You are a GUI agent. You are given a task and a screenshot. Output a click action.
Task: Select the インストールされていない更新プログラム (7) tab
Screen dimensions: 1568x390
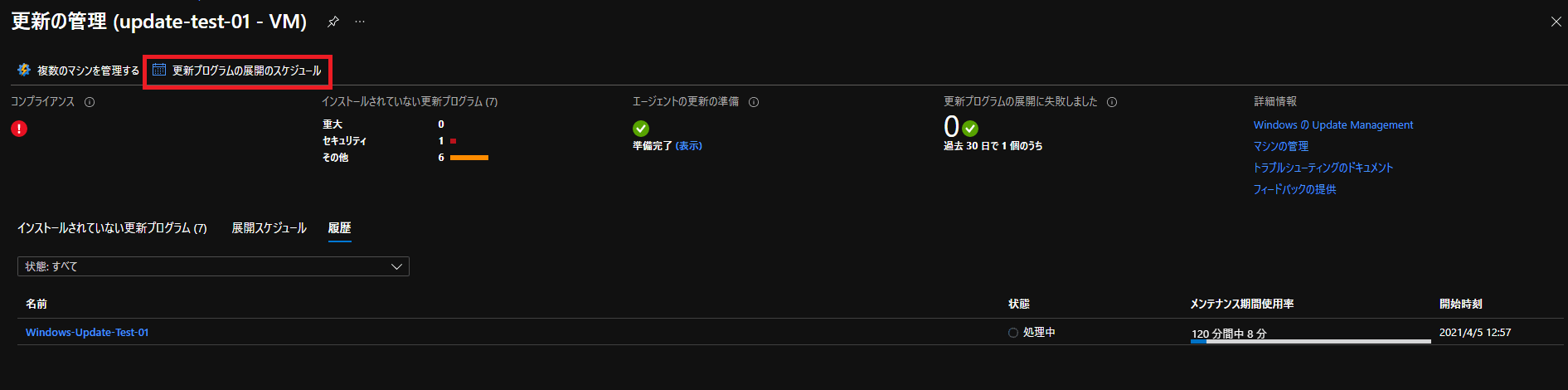pyautogui.click(x=112, y=228)
